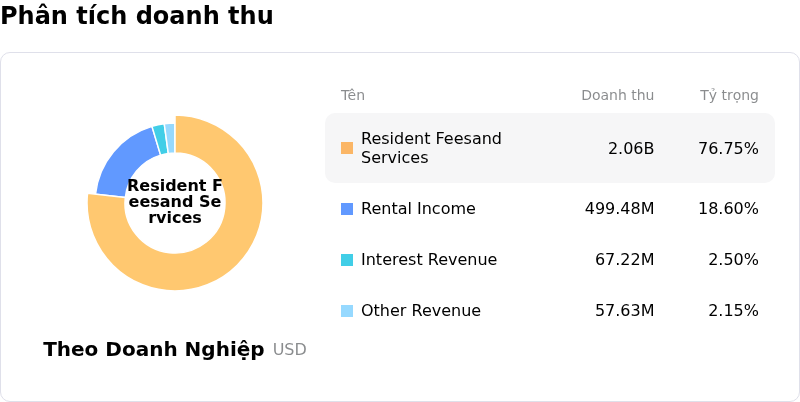Click the donut chart center label

(x=175, y=202)
